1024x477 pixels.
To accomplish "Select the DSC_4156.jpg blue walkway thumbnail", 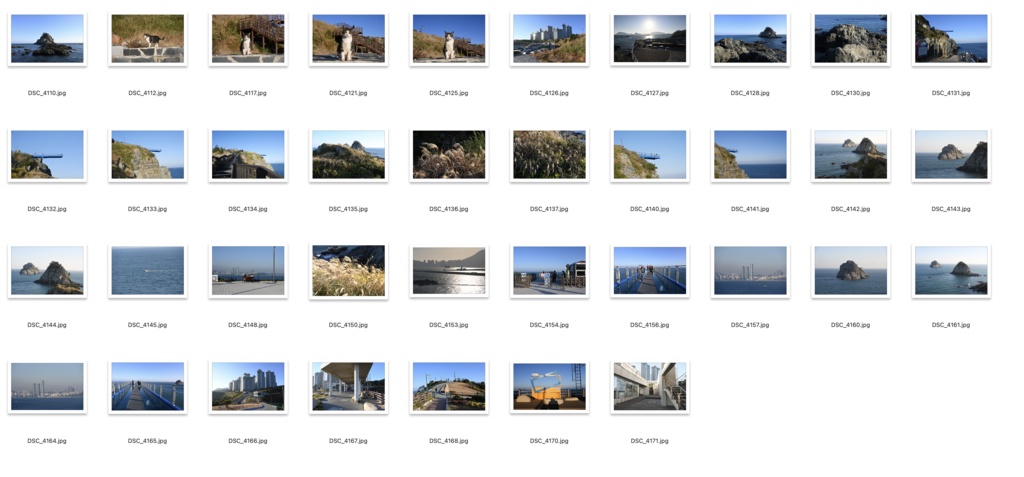I will (650, 271).
